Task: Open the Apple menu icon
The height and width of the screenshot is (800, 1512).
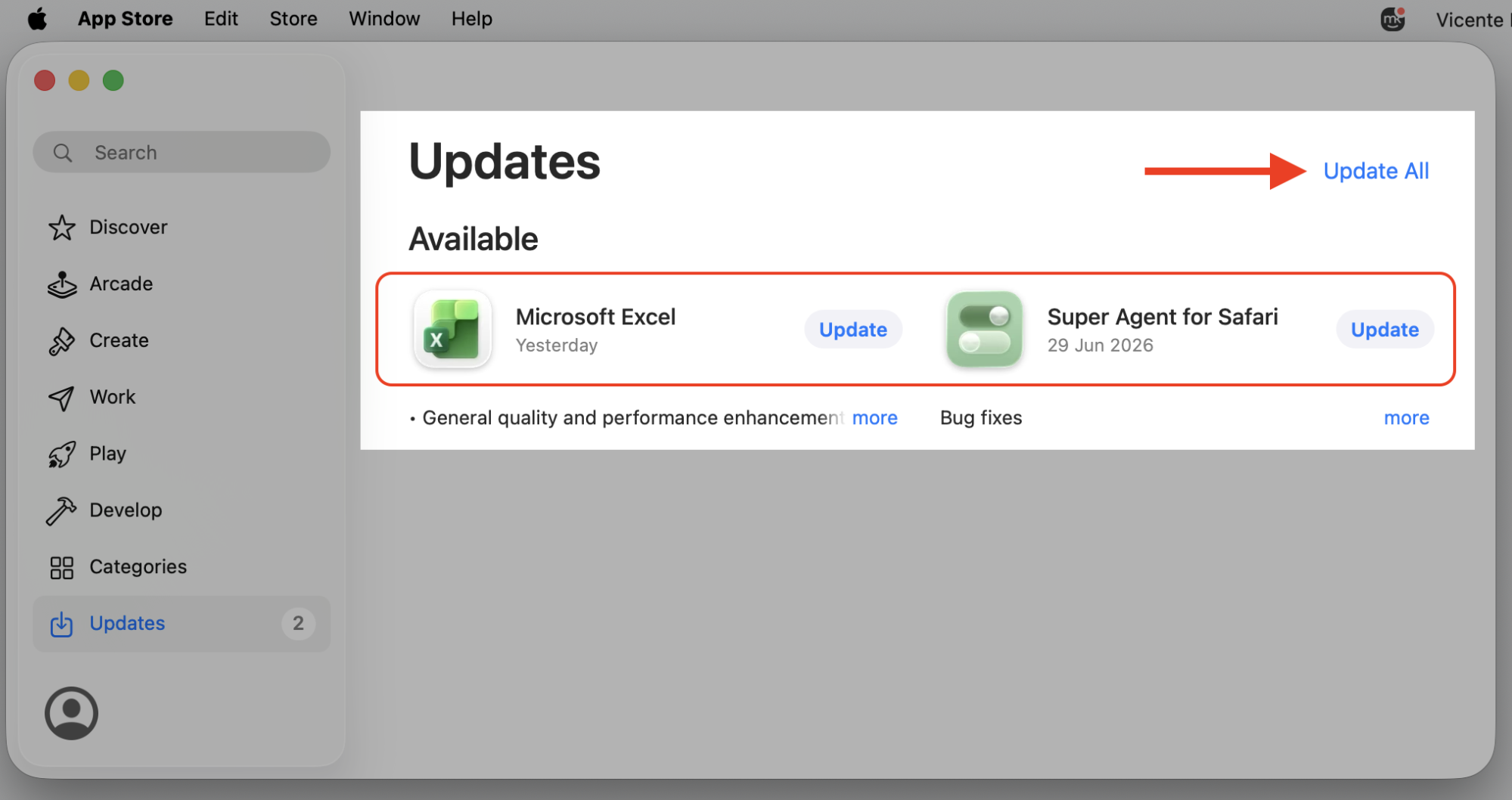Action: pyautogui.click(x=37, y=18)
